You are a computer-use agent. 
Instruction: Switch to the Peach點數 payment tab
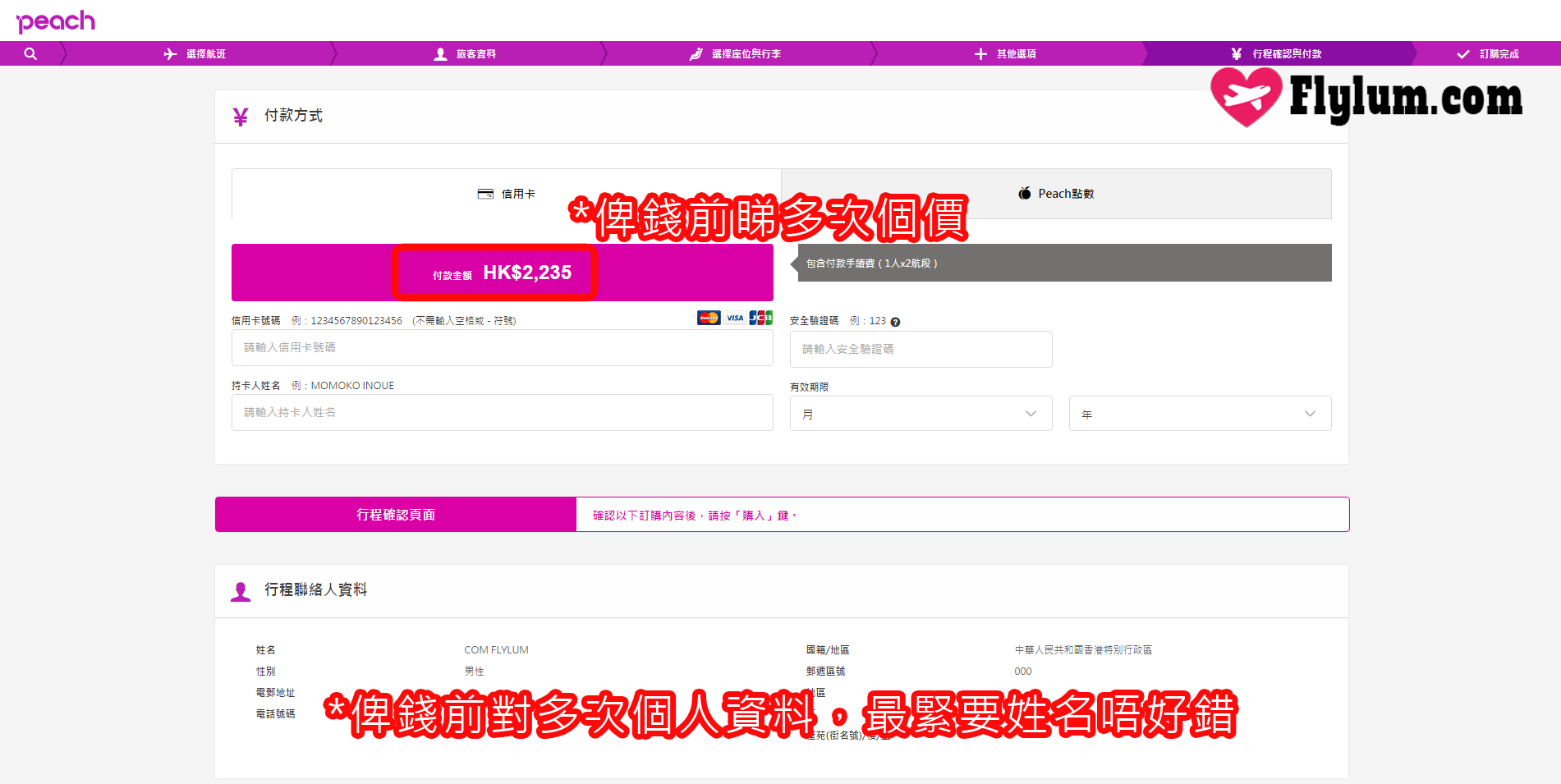click(1056, 194)
